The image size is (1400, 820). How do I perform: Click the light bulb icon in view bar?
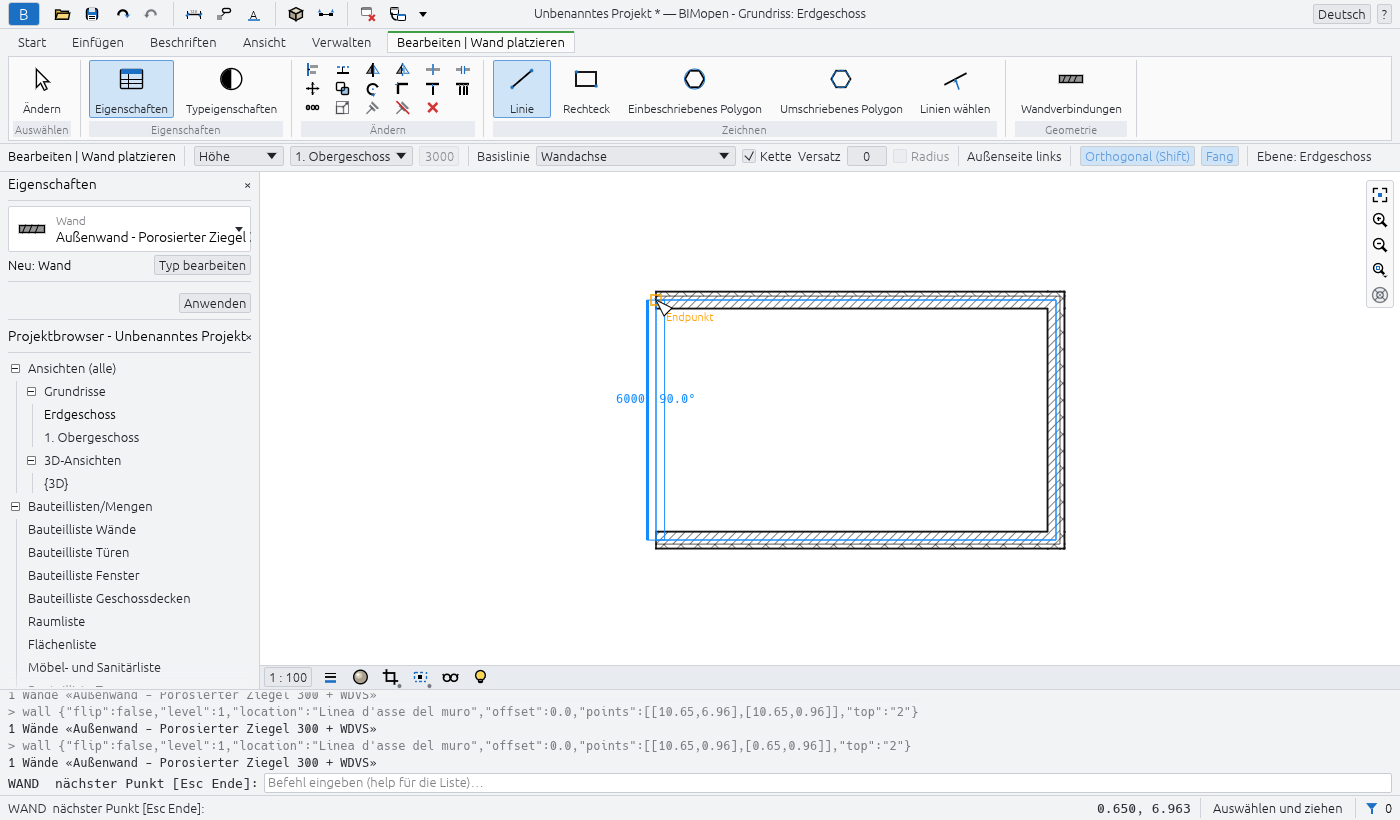point(480,677)
